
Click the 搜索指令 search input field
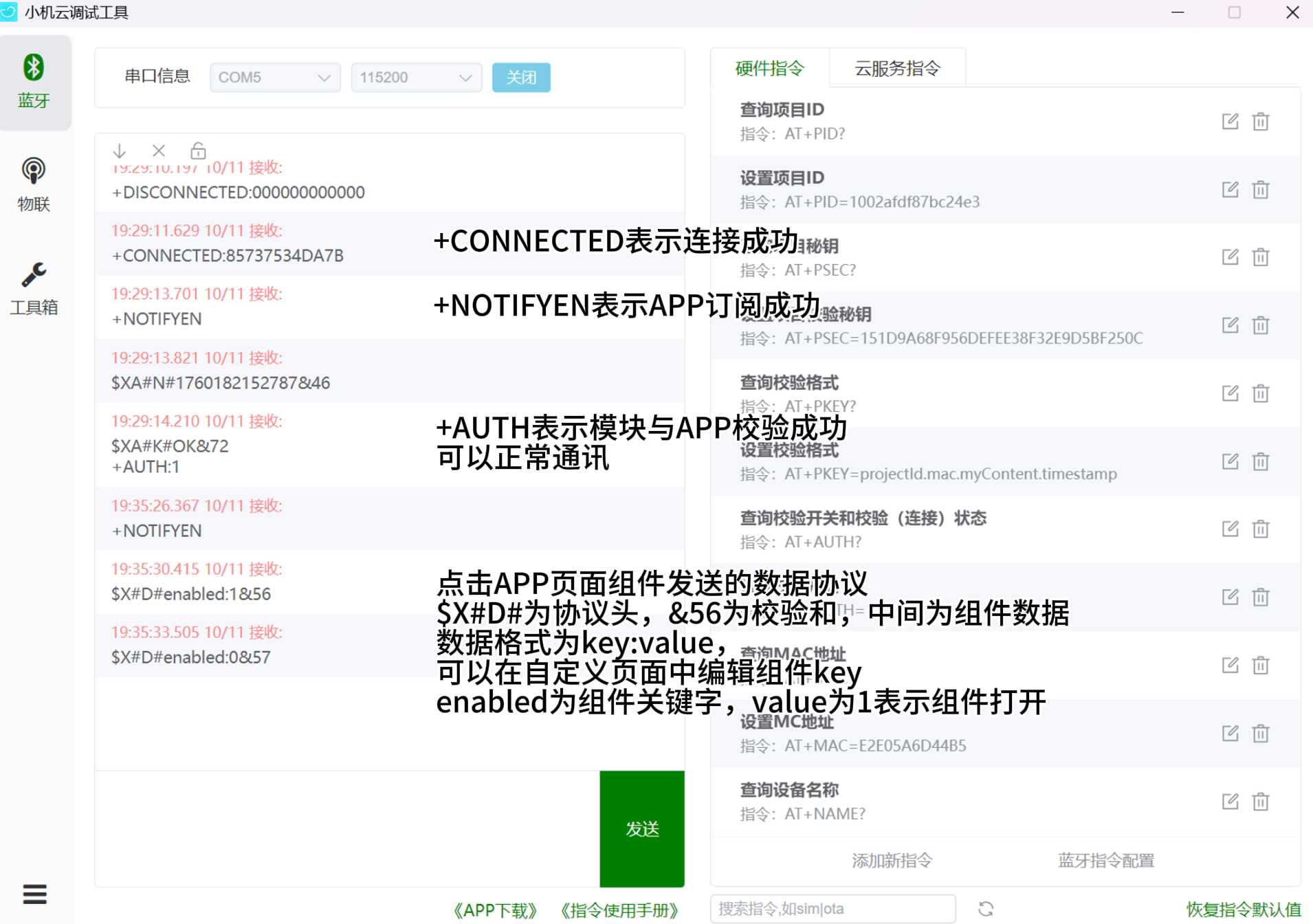click(832, 909)
